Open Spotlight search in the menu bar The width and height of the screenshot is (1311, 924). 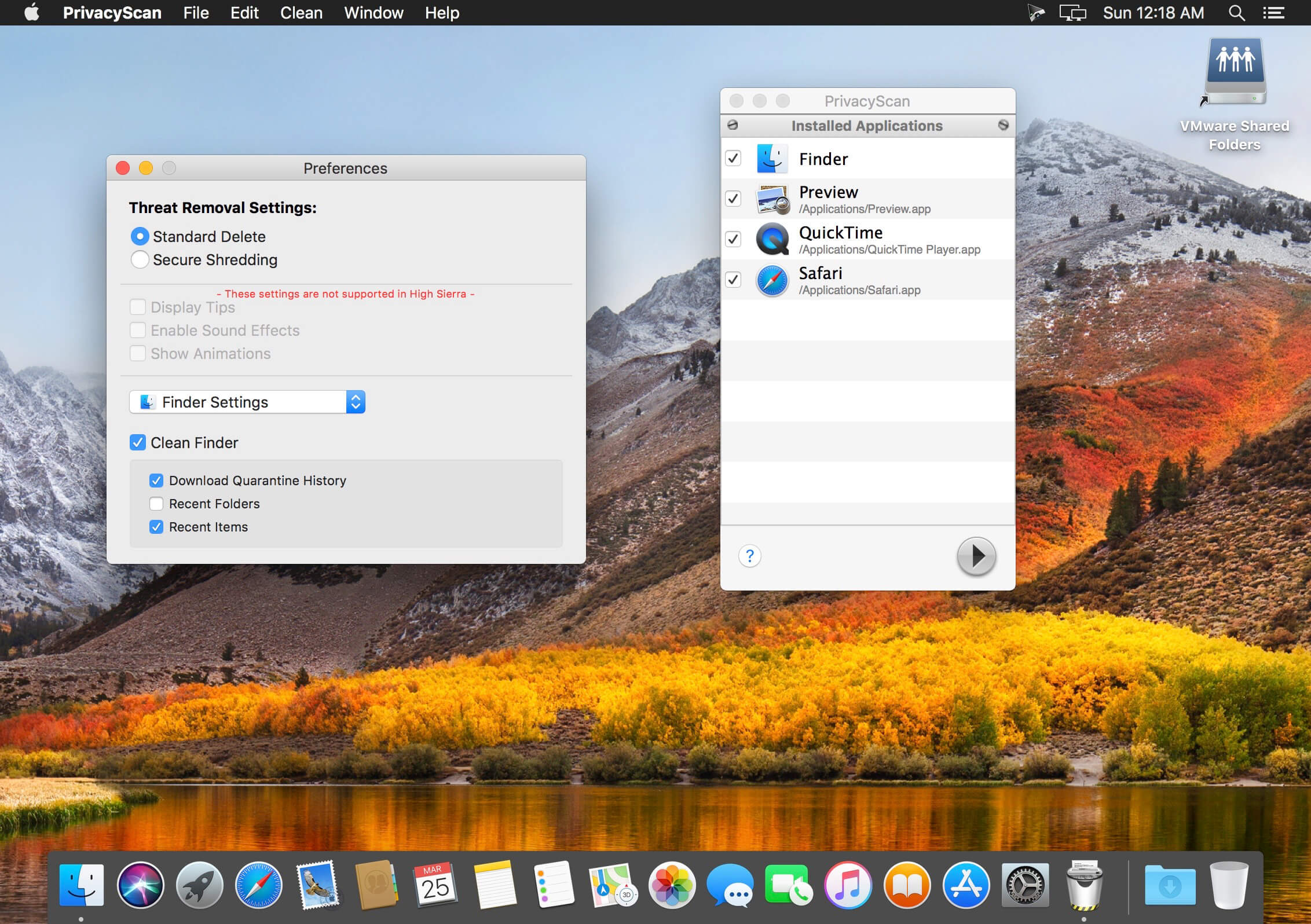(x=1236, y=13)
